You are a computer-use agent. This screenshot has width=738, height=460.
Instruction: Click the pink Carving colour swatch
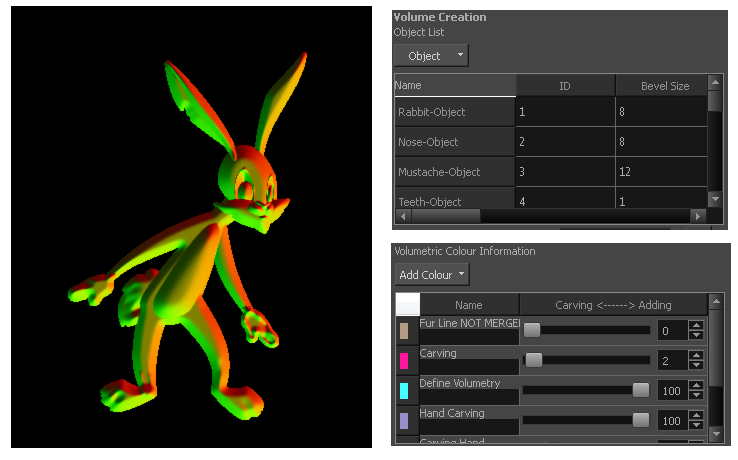[x=404, y=361]
